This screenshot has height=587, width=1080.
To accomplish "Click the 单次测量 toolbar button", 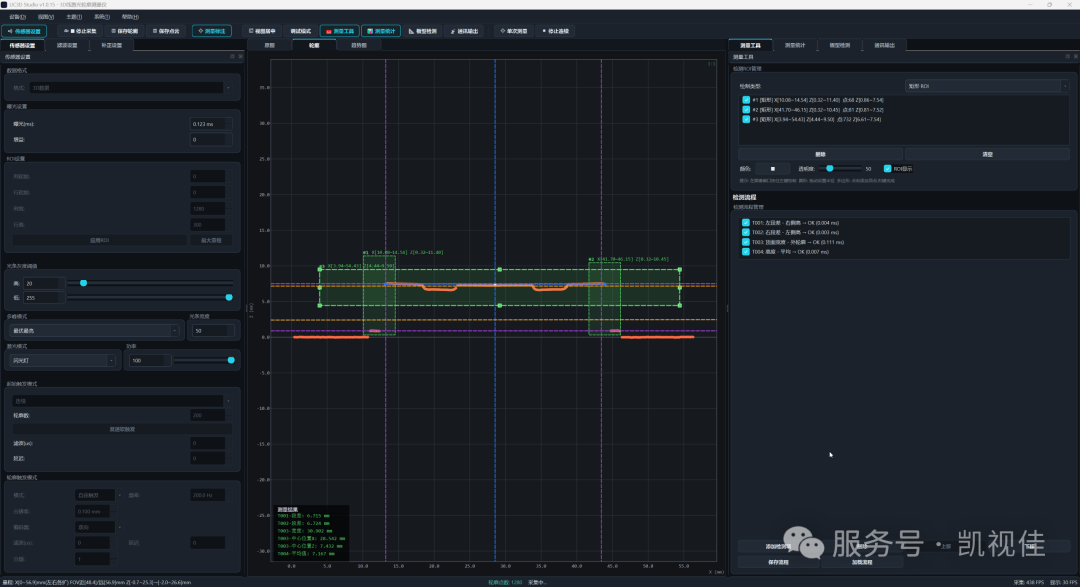I will coord(514,31).
